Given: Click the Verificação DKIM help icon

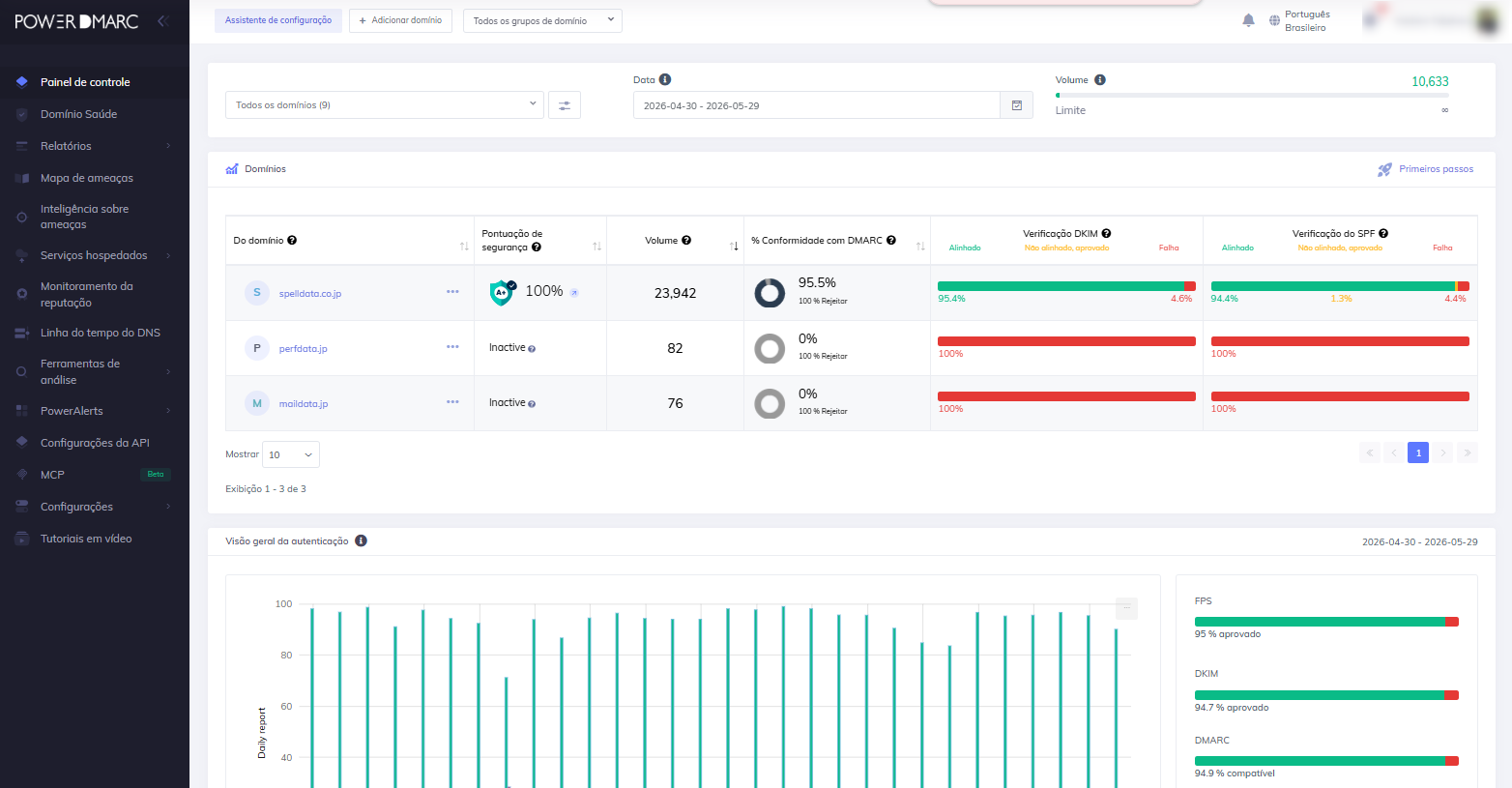Looking at the screenshot, I should tap(1106, 233).
